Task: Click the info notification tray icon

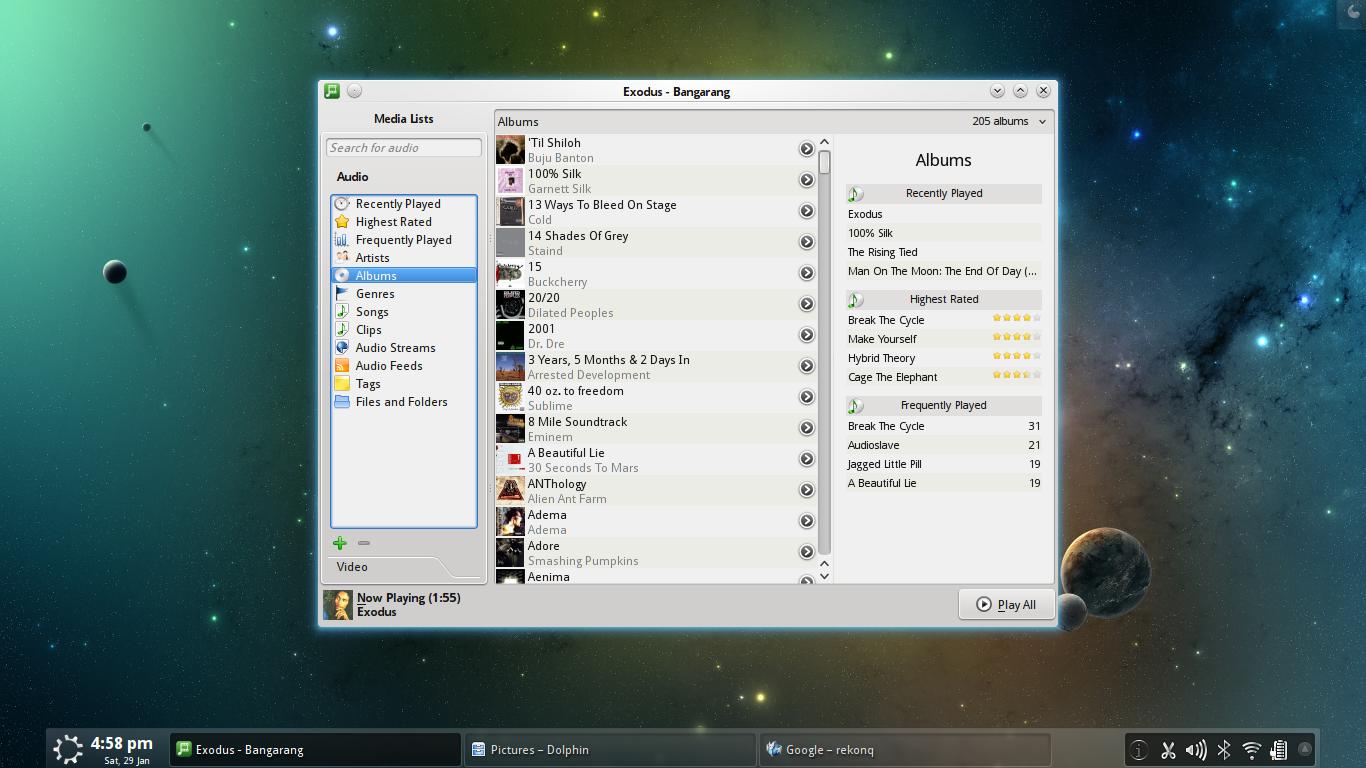Action: click(1139, 750)
